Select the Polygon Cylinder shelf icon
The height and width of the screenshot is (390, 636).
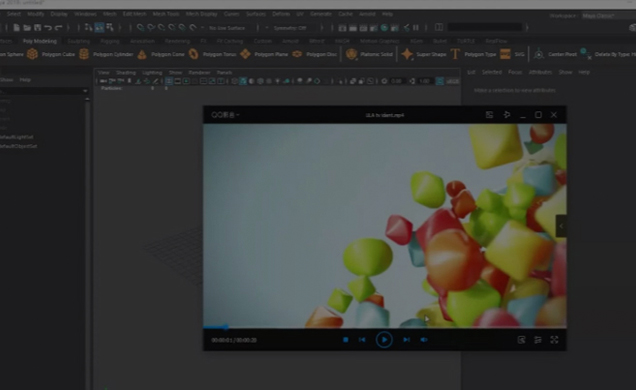coord(84,54)
